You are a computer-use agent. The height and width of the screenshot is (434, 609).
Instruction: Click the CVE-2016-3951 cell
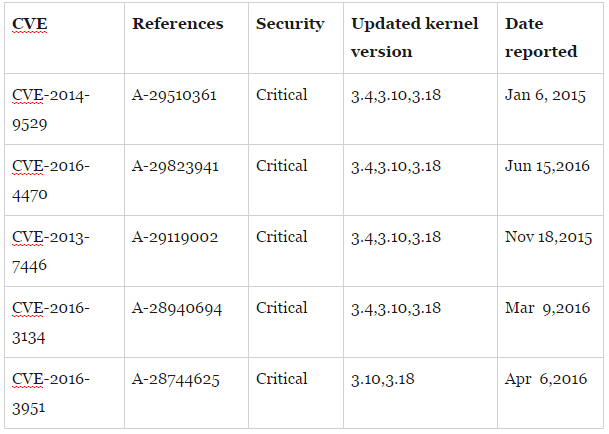click(51, 392)
